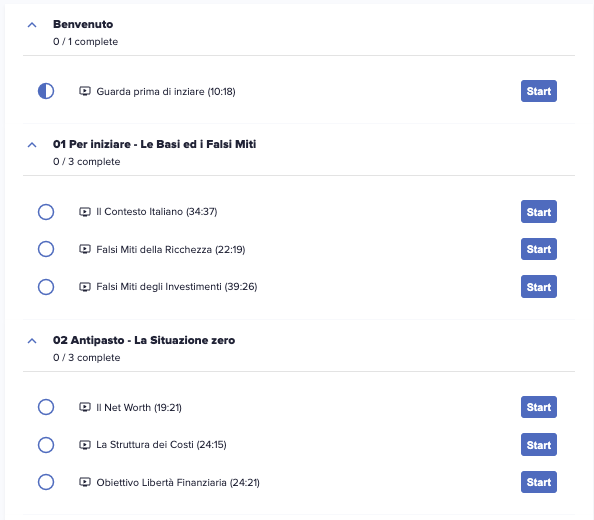Toggle completion circle for Falsi Miti della Ricchezza
Screen dimensions: 594x520
point(46,249)
